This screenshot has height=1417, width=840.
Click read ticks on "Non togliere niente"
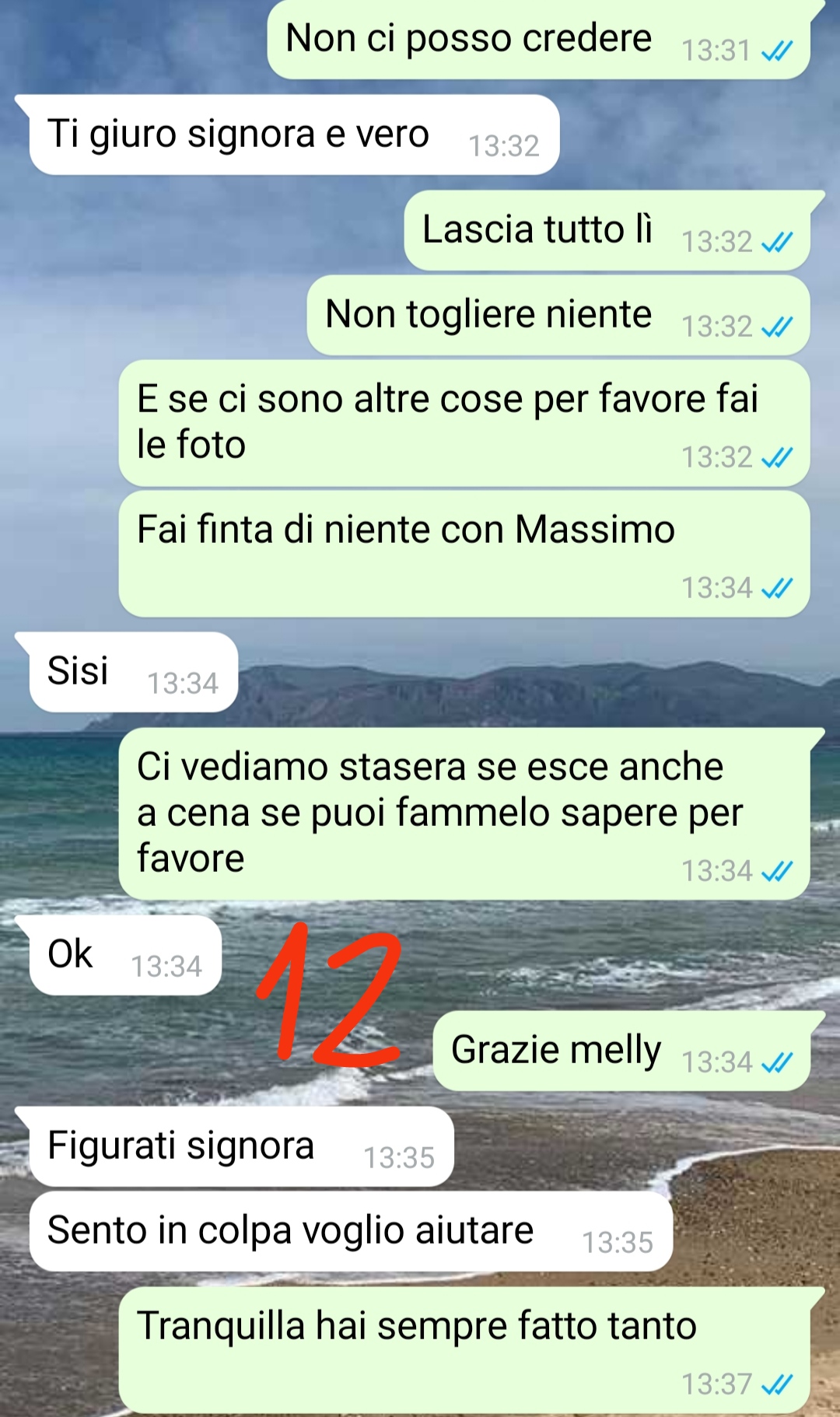pos(777,327)
